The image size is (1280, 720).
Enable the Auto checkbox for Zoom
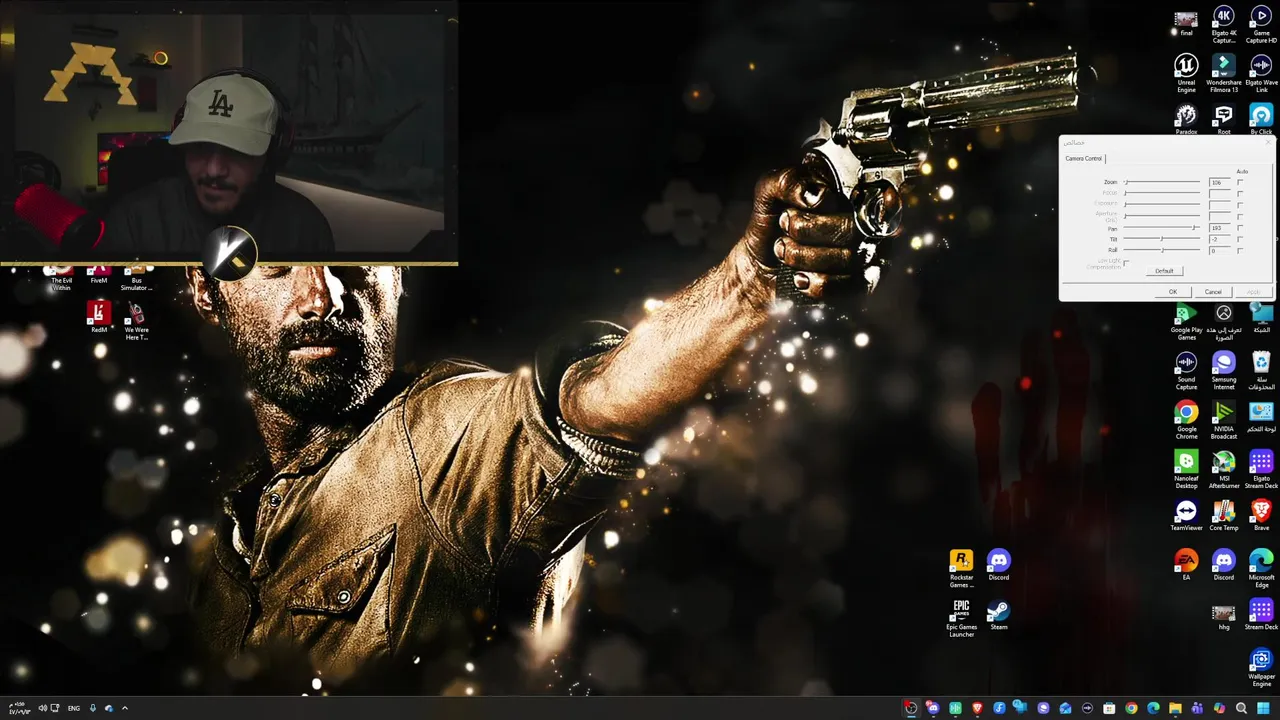(1240, 182)
